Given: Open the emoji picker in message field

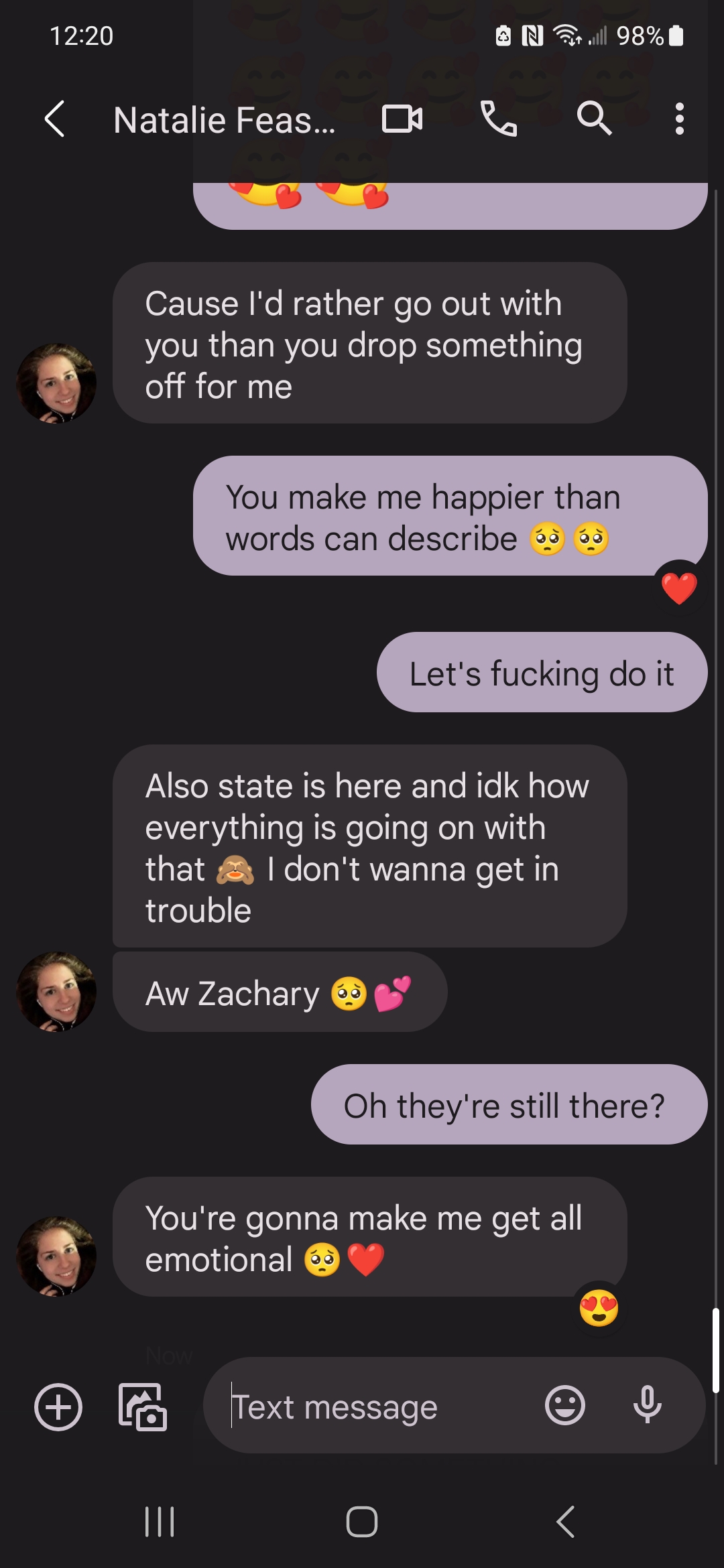Looking at the screenshot, I should (565, 1405).
